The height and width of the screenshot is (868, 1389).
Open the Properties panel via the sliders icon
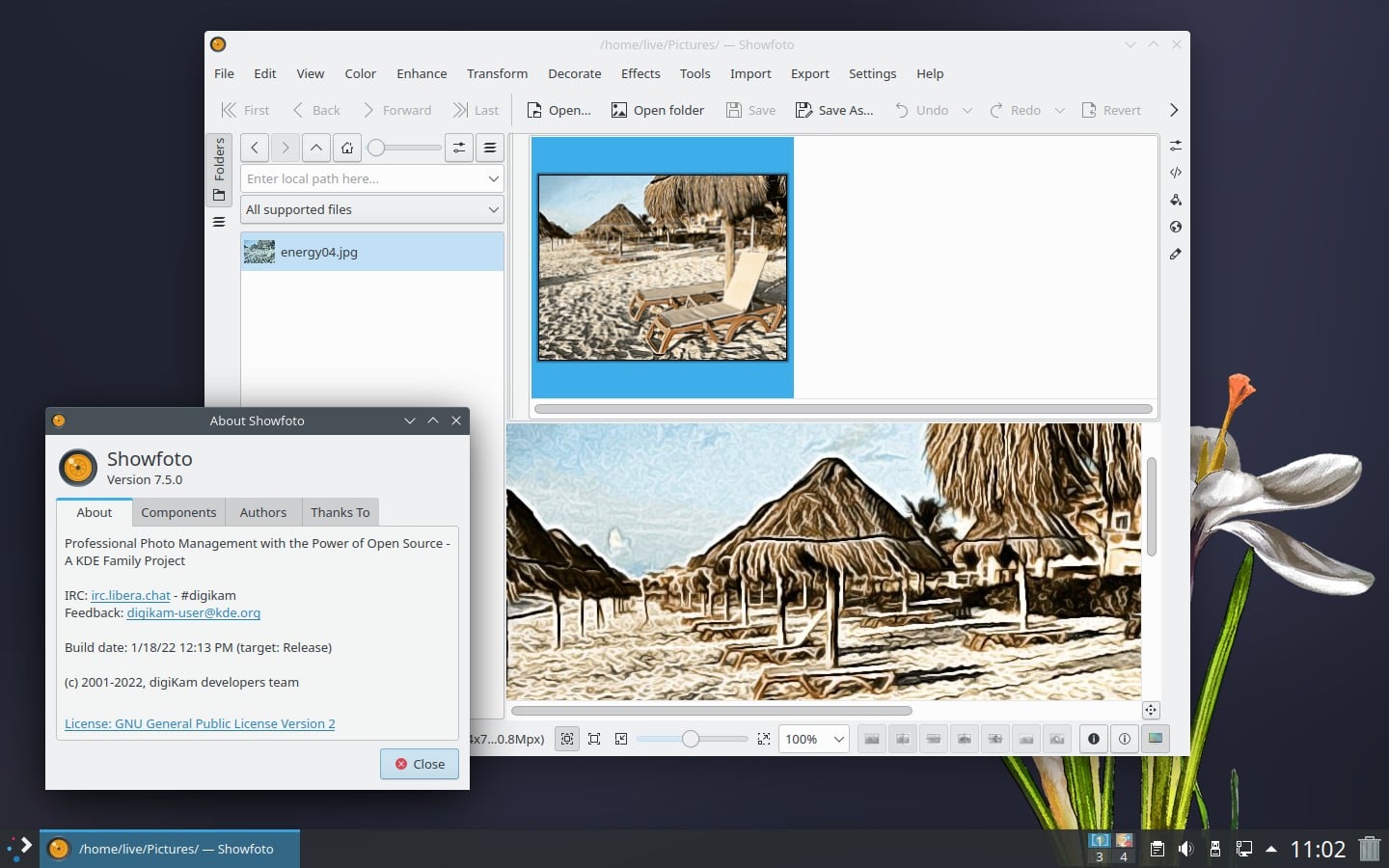pyautogui.click(x=1176, y=146)
